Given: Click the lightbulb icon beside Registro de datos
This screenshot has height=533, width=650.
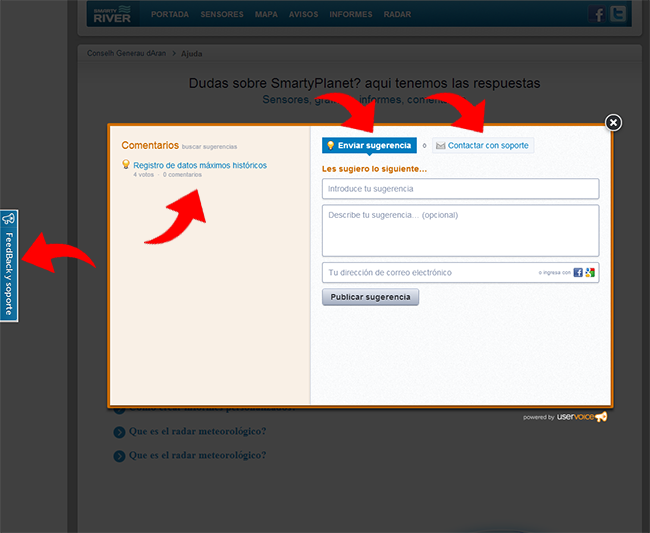Looking at the screenshot, I should click(126, 164).
